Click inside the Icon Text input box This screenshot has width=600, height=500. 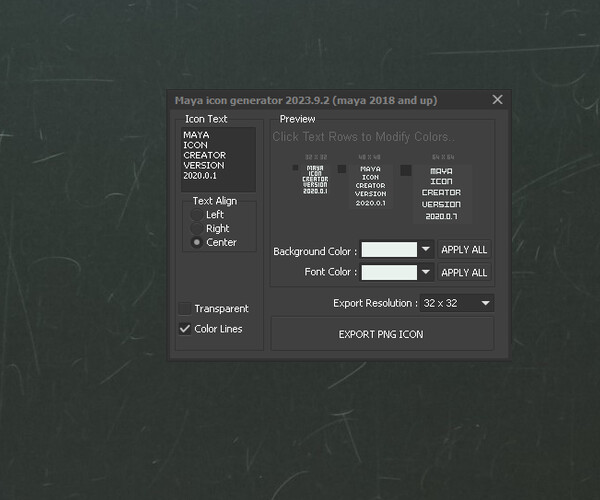coord(218,159)
